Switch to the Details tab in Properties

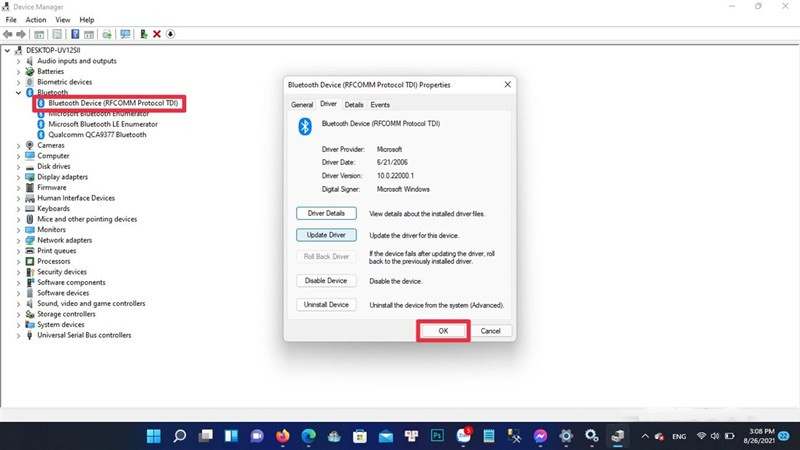(354, 104)
